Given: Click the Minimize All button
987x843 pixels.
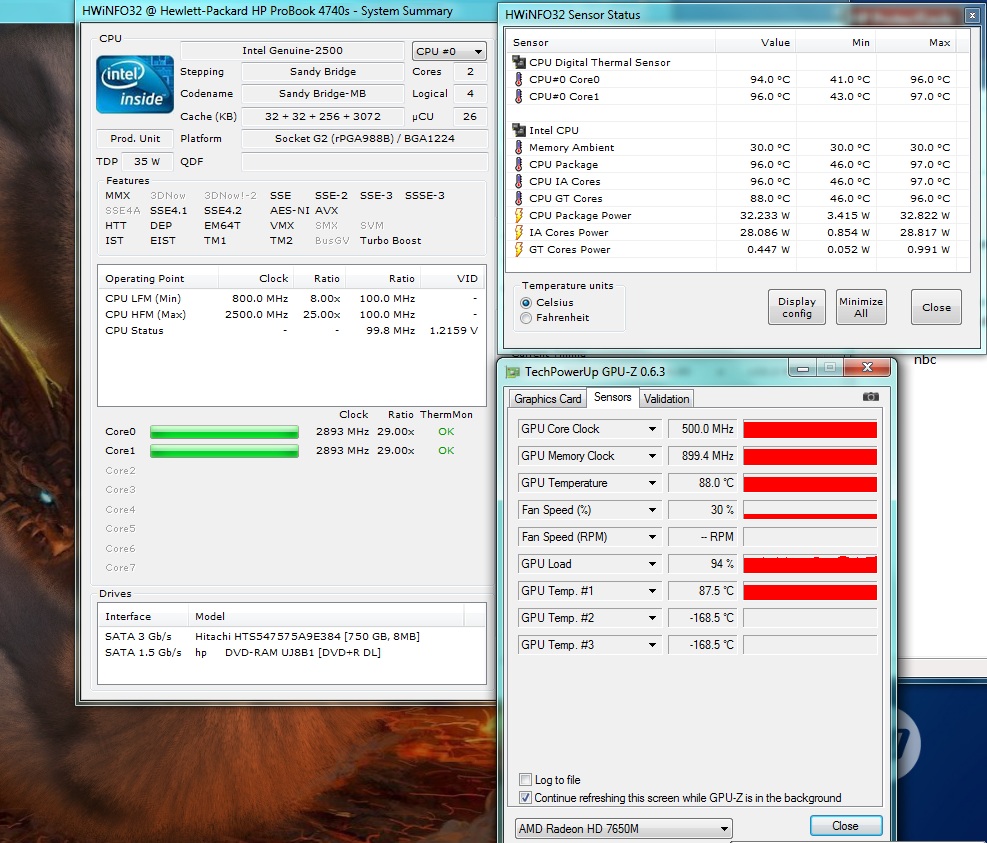Looking at the screenshot, I should pyautogui.click(x=861, y=307).
